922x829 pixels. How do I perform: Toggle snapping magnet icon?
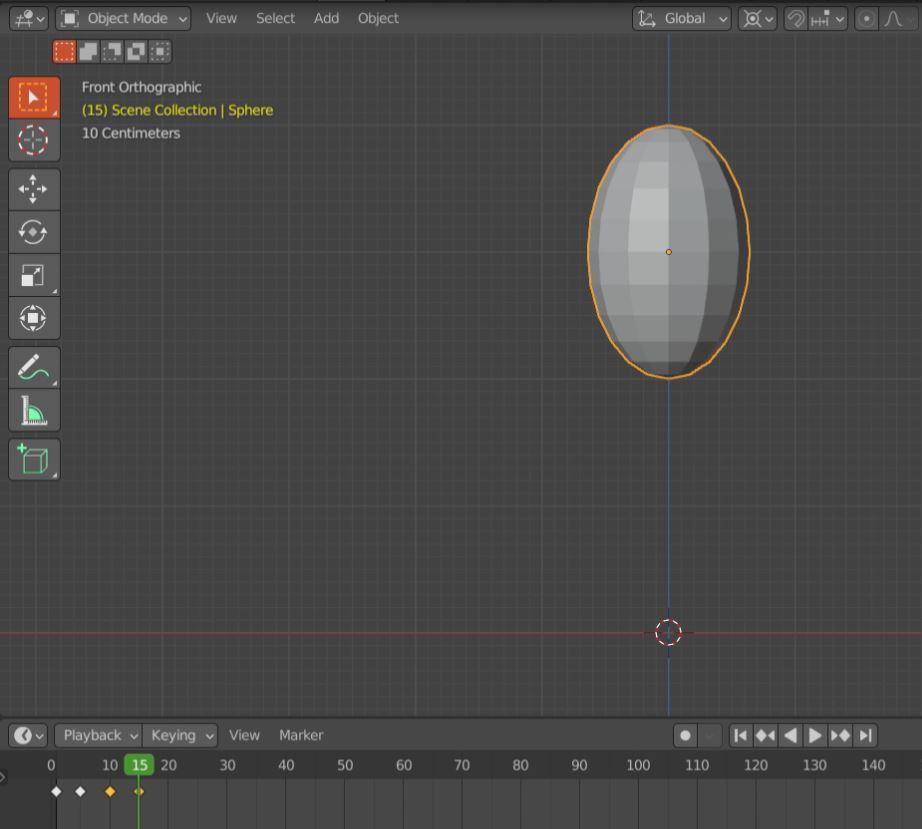pos(796,19)
